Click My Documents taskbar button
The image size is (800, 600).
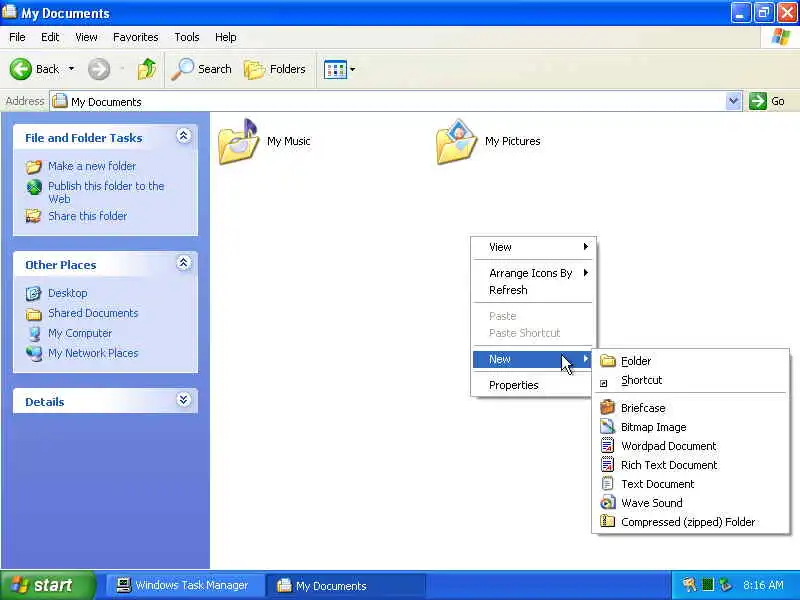pos(345,585)
